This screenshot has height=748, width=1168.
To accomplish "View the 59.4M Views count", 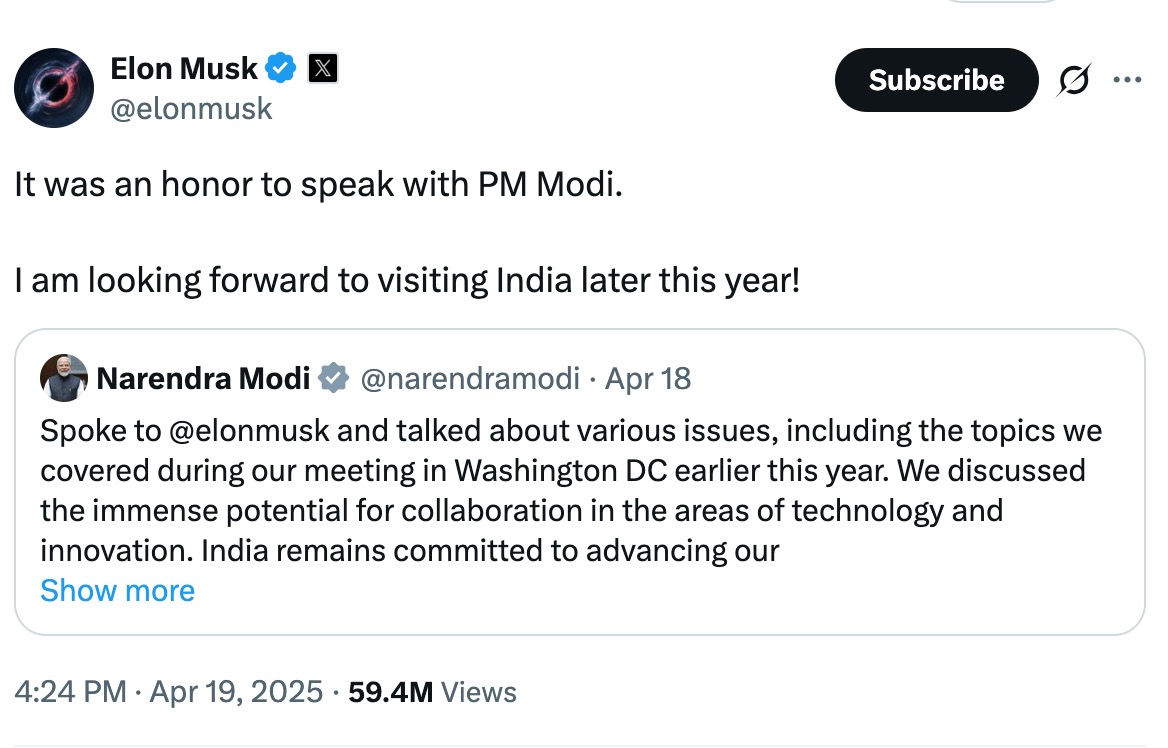I will [x=432, y=692].
